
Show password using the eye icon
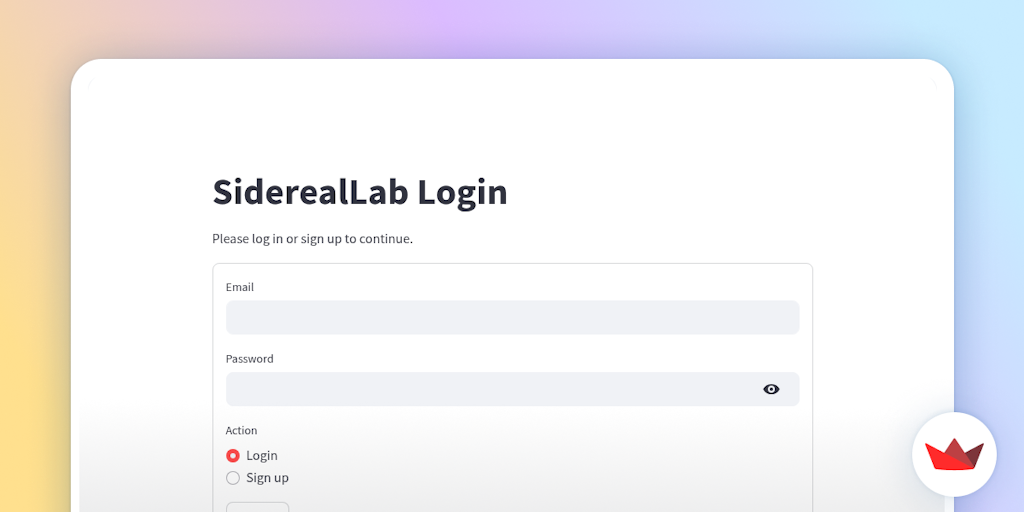[x=771, y=389]
